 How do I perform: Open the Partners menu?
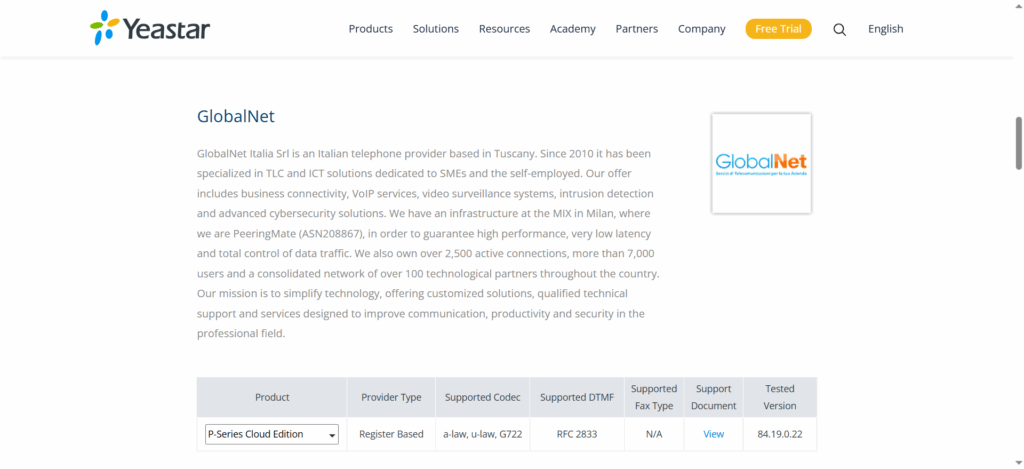pos(637,29)
